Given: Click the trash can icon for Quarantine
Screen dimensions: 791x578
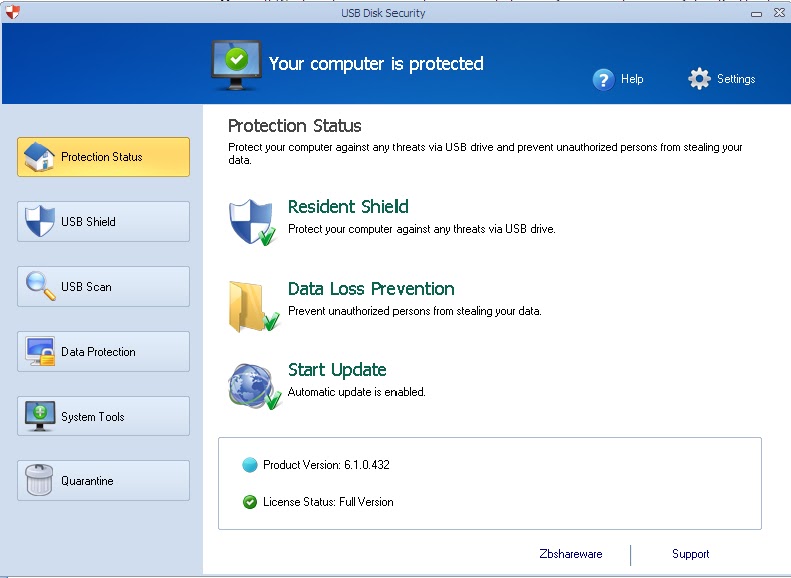Looking at the screenshot, I should [39, 480].
